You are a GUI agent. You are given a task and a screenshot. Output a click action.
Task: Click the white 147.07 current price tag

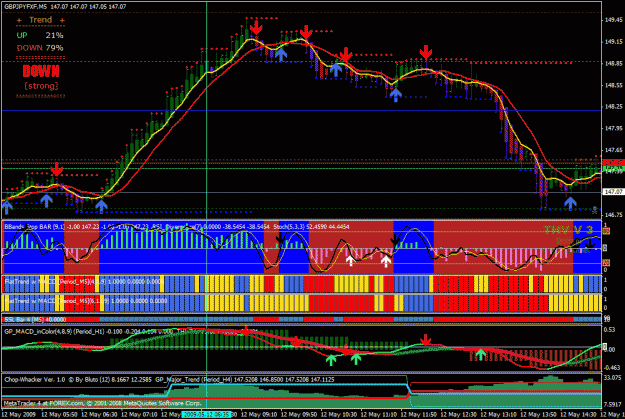pyautogui.click(x=613, y=192)
